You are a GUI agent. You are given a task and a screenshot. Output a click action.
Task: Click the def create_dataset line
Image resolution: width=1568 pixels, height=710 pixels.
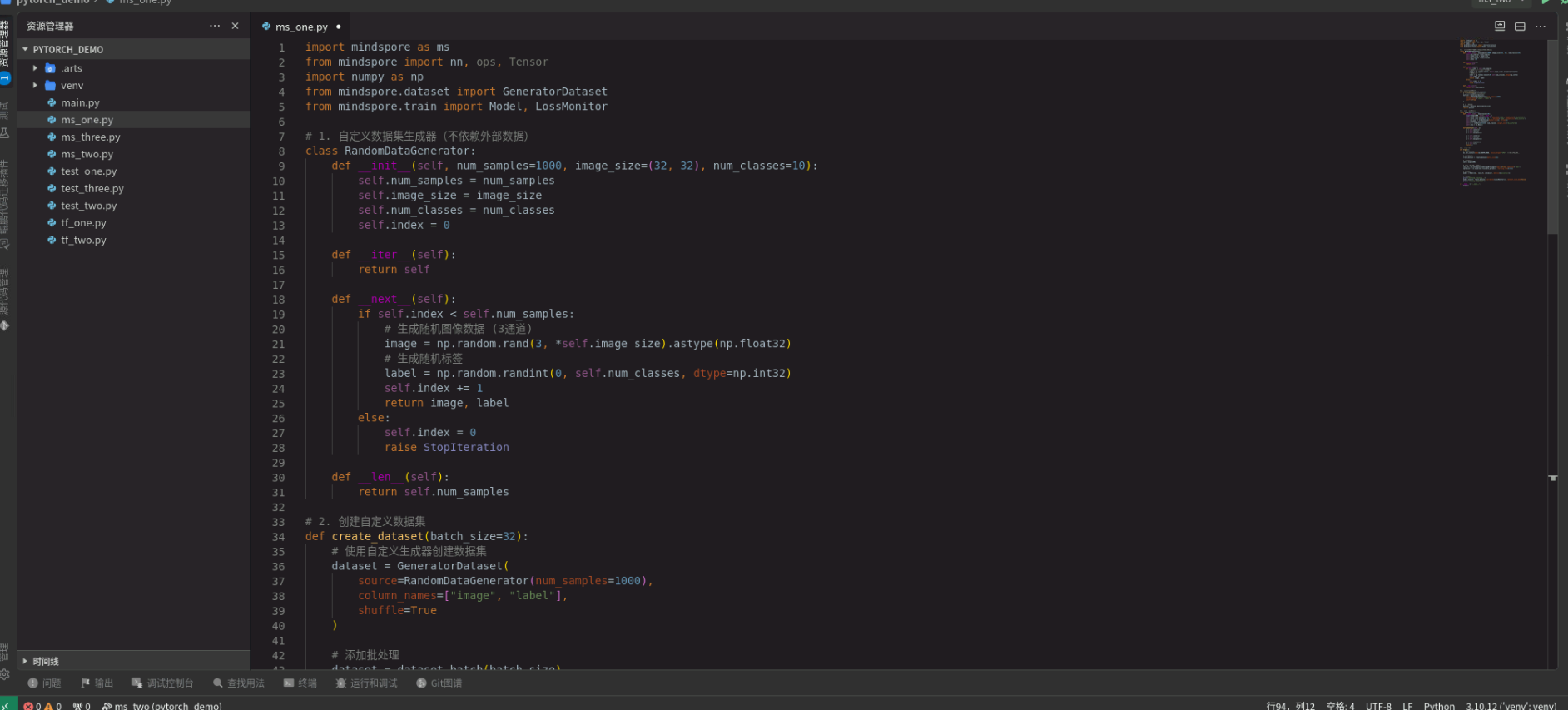(416, 536)
